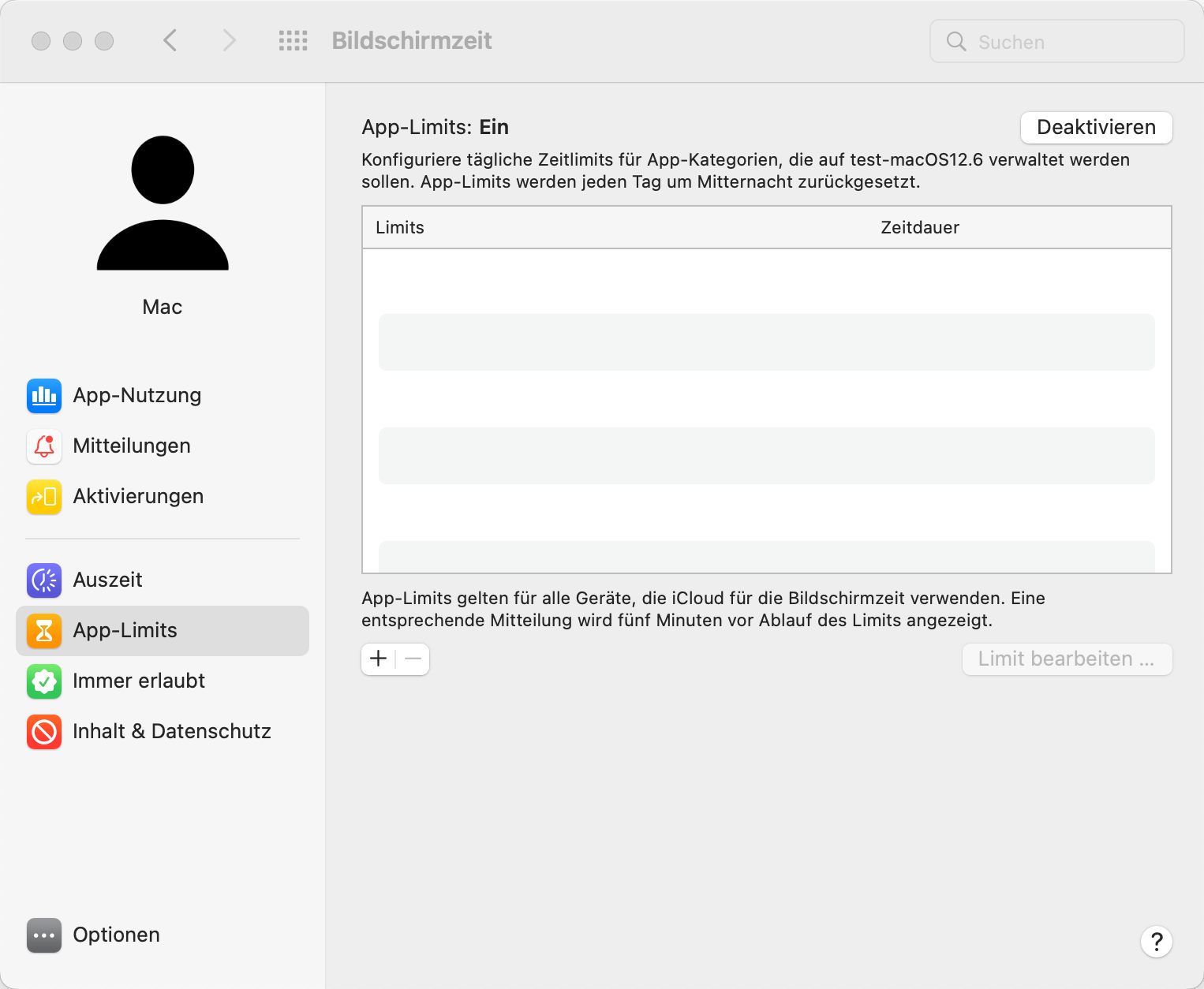The width and height of the screenshot is (1204, 989).
Task: Click the Mac user avatar
Action: pos(163,203)
